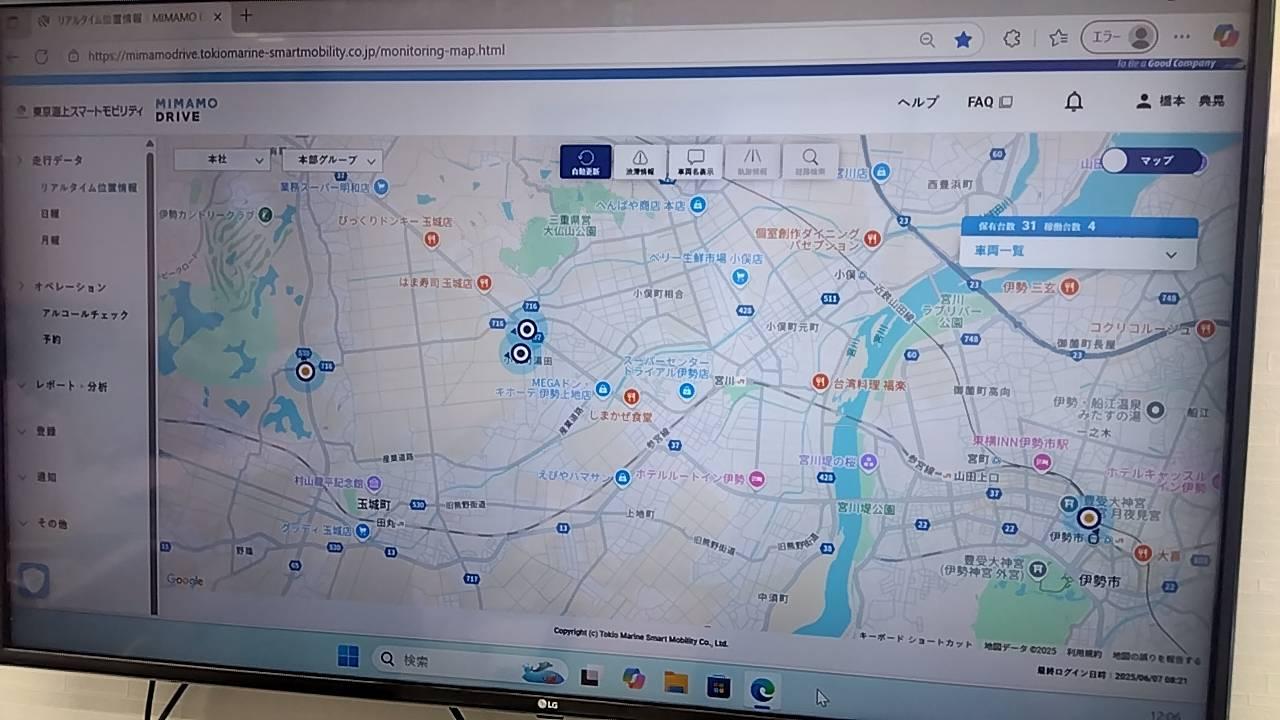Click the グッディ 玉城店 shopping pin
This screenshot has width=1280, height=720.
(x=362, y=531)
